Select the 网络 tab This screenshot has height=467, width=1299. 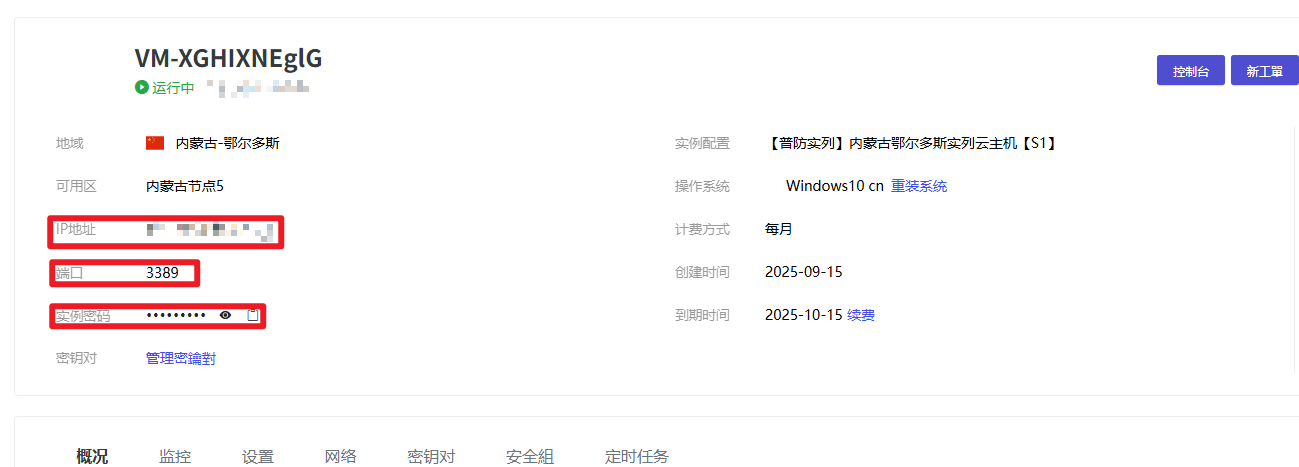[x=341, y=456]
